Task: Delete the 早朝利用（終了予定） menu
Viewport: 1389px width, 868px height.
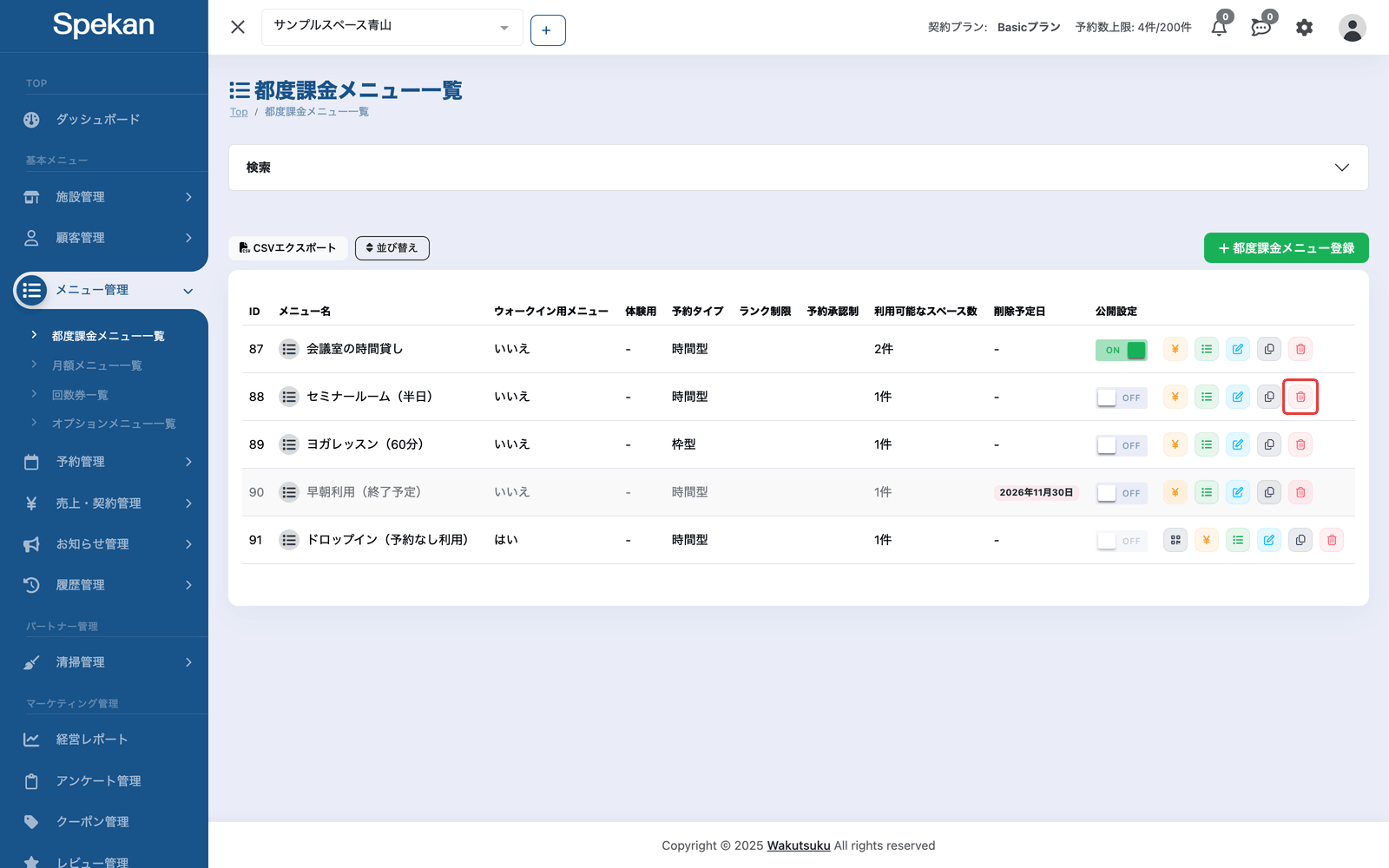Action: pyautogui.click(x=1300, y=492)
